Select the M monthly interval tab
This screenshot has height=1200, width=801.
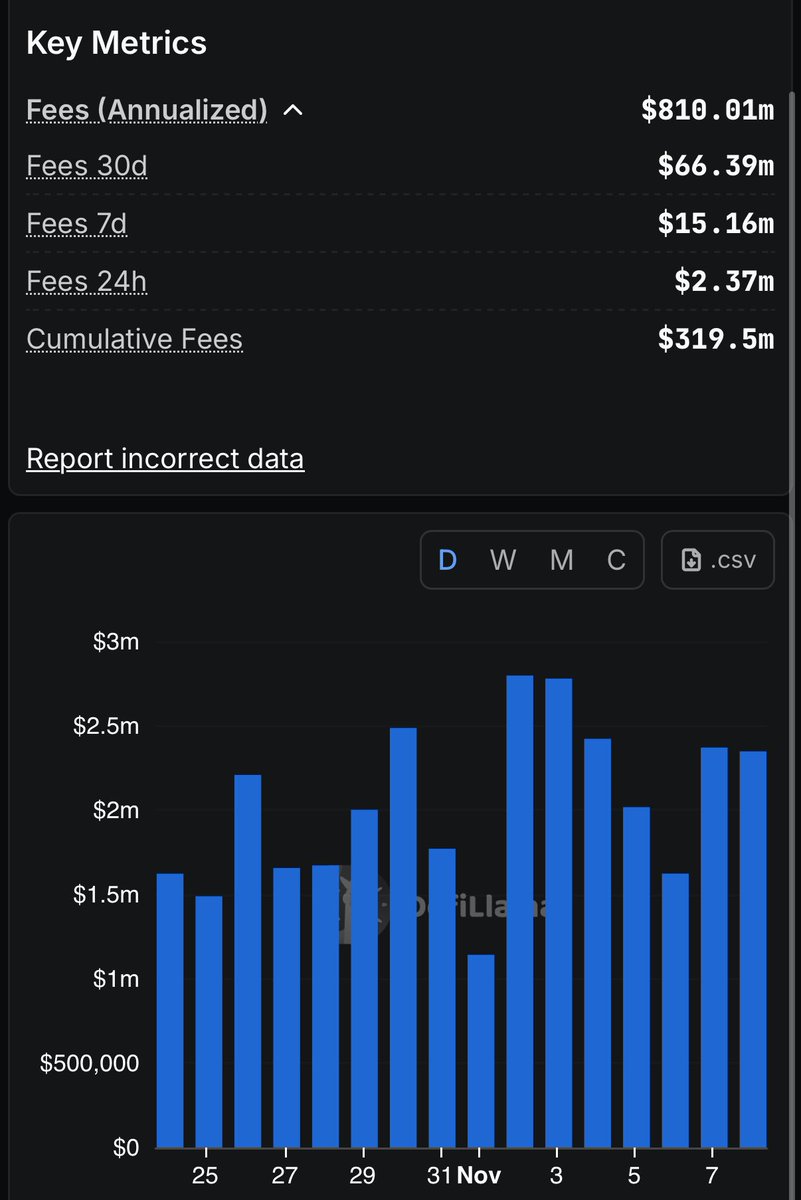(562, 560)
